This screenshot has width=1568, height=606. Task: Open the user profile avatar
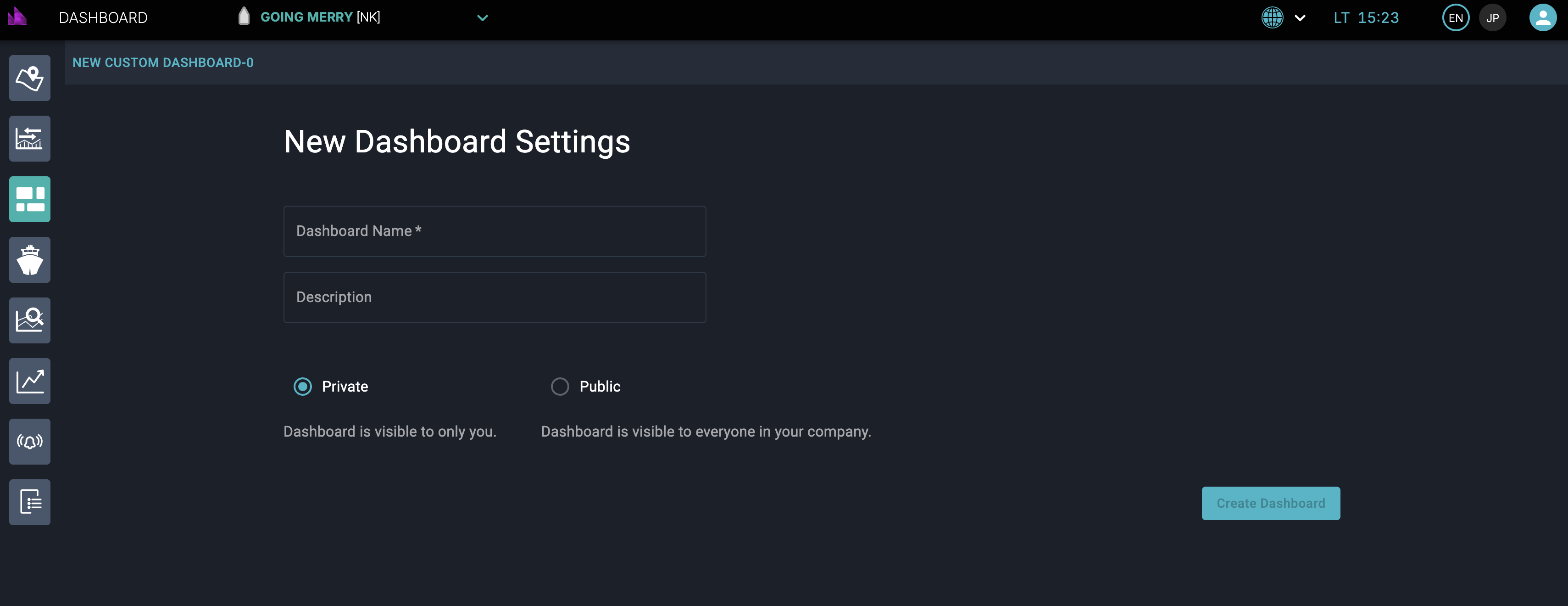(1542, 17)
